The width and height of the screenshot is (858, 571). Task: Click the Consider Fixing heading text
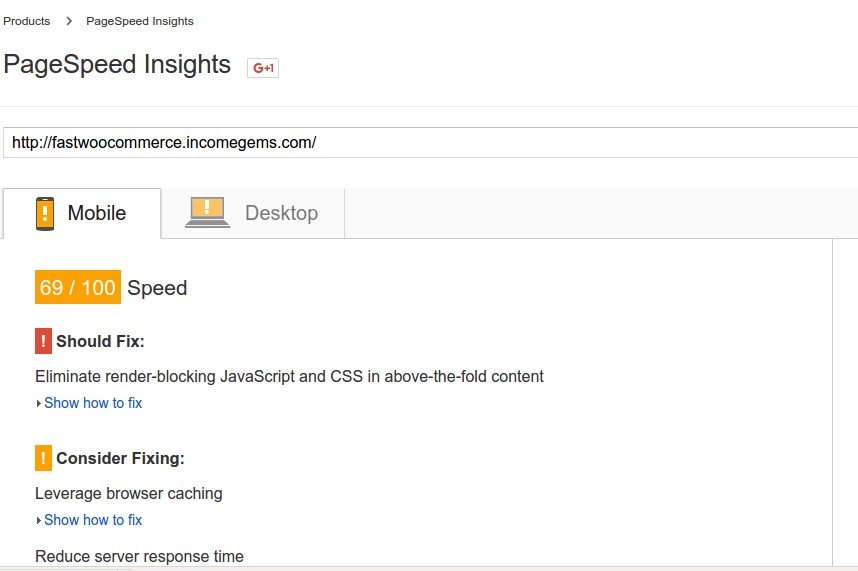(120, 458)
